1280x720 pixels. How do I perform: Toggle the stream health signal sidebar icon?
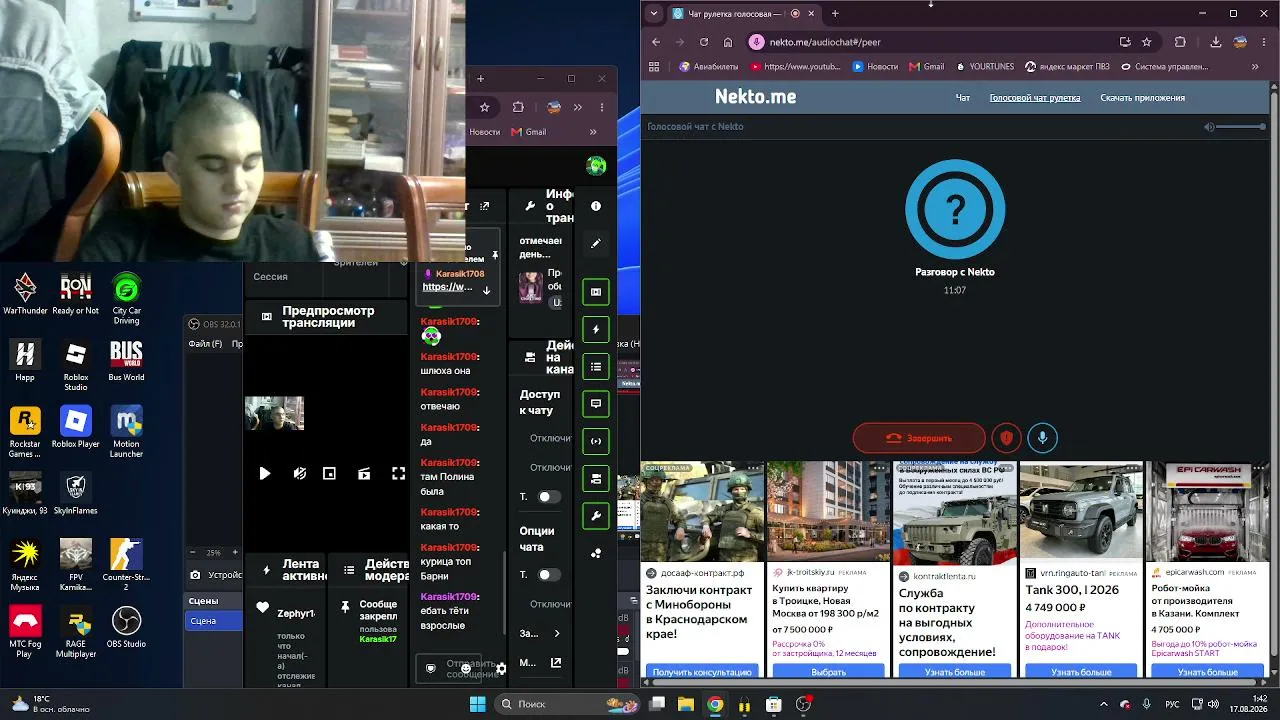coord(596,441)
